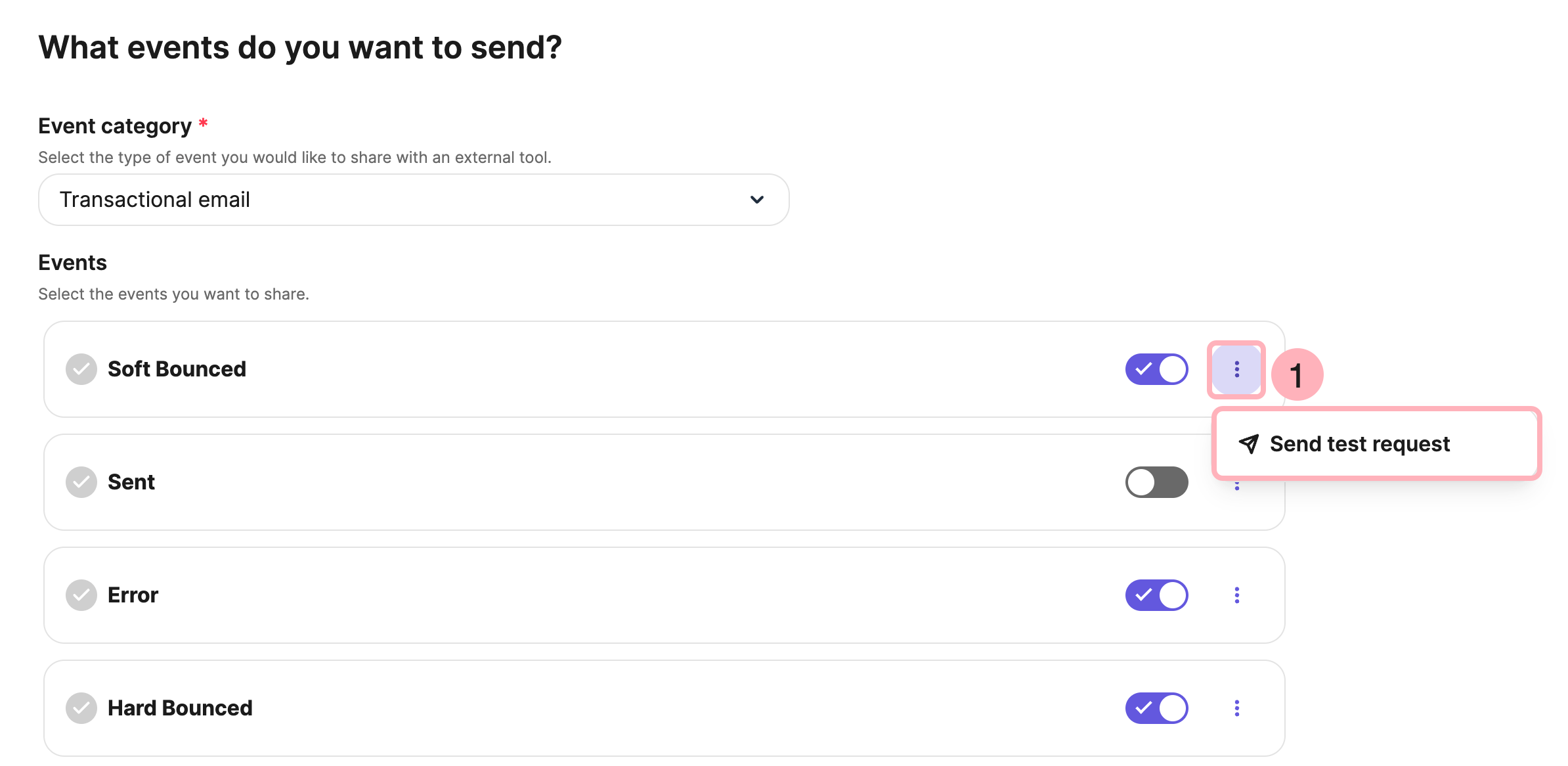Open the Error row three-dot menu
This screenshot has width=1568, height=766.
[x=1236, y=595]
